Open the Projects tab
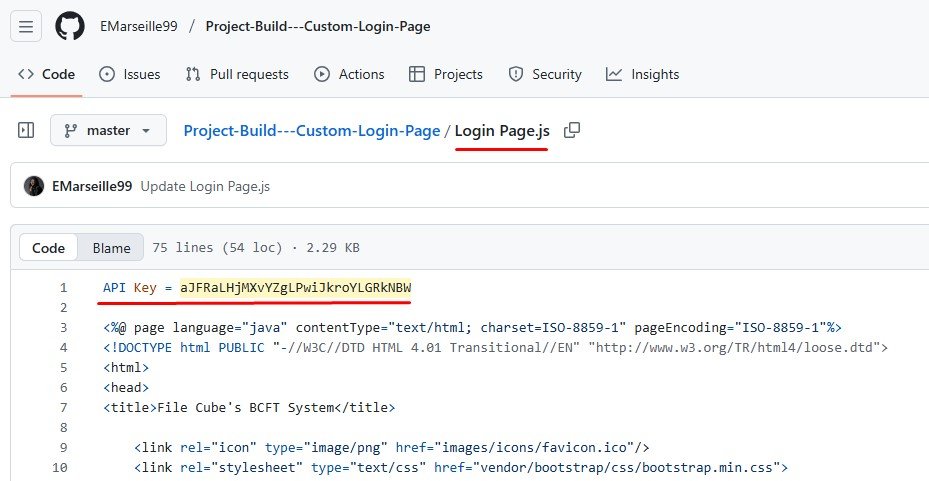 click(x=446, y=75)
